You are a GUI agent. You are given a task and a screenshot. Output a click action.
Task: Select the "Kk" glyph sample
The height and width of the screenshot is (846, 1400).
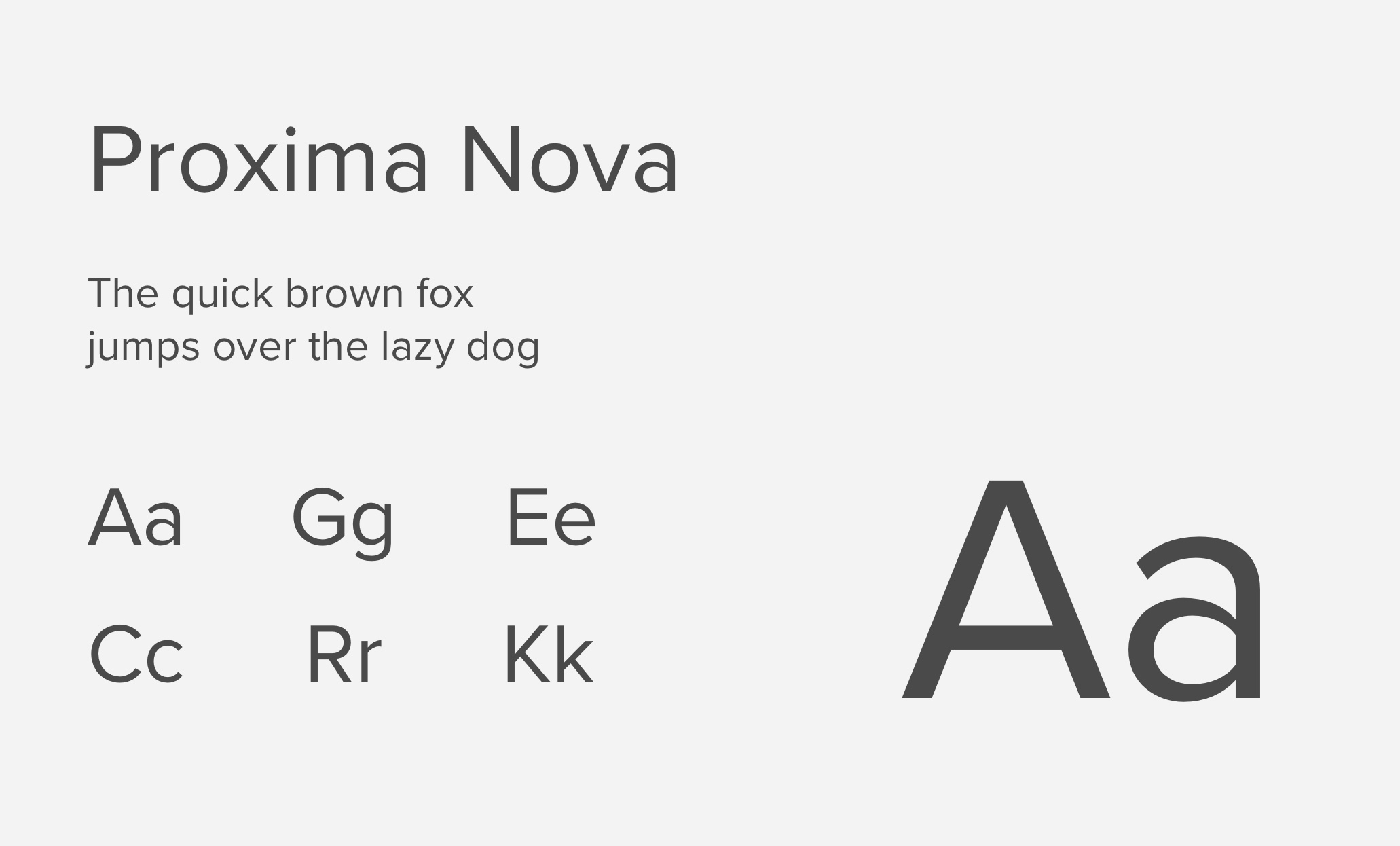point(549,655)
